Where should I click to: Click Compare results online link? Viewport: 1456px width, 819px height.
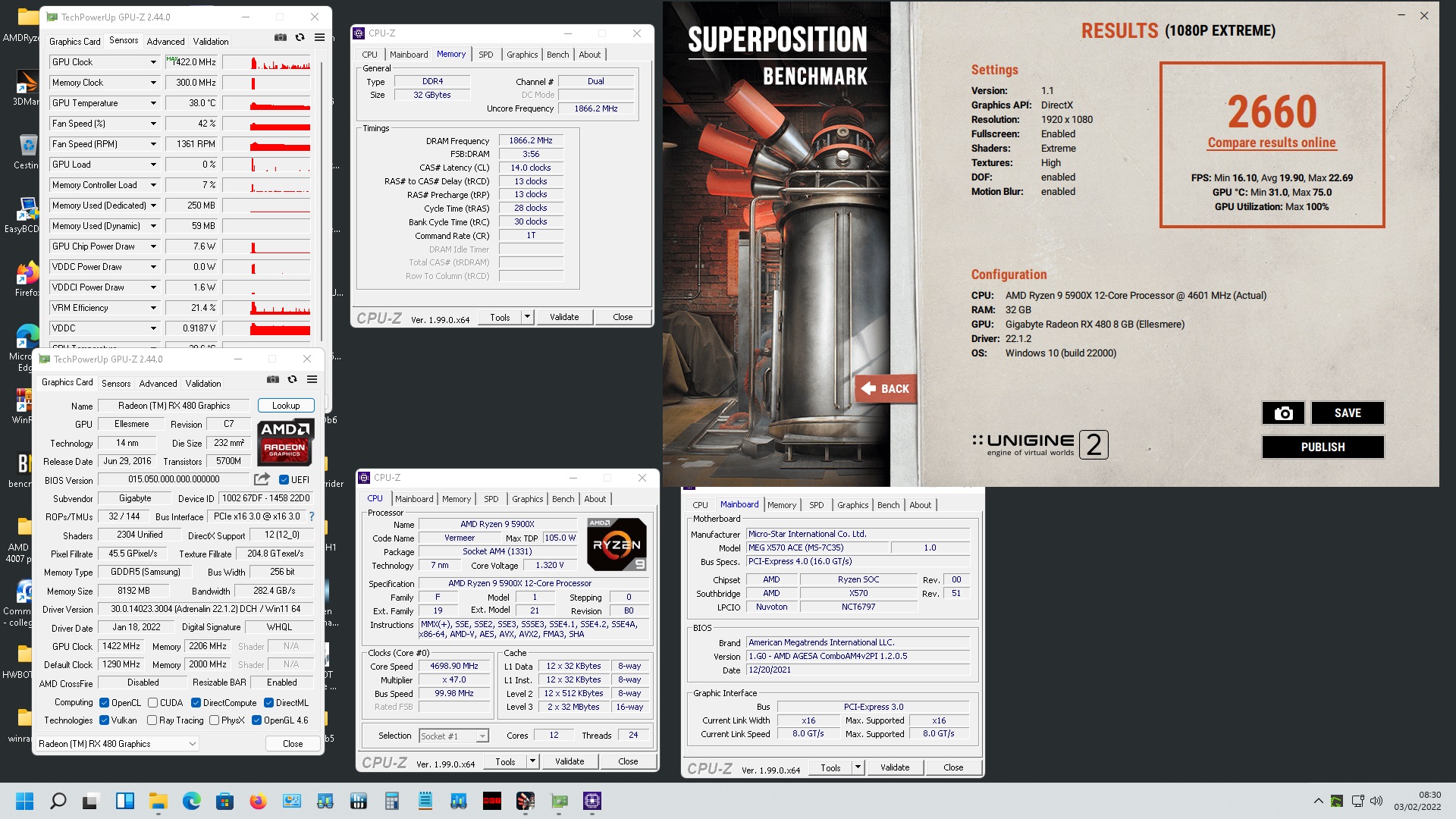pos(1272,143)
